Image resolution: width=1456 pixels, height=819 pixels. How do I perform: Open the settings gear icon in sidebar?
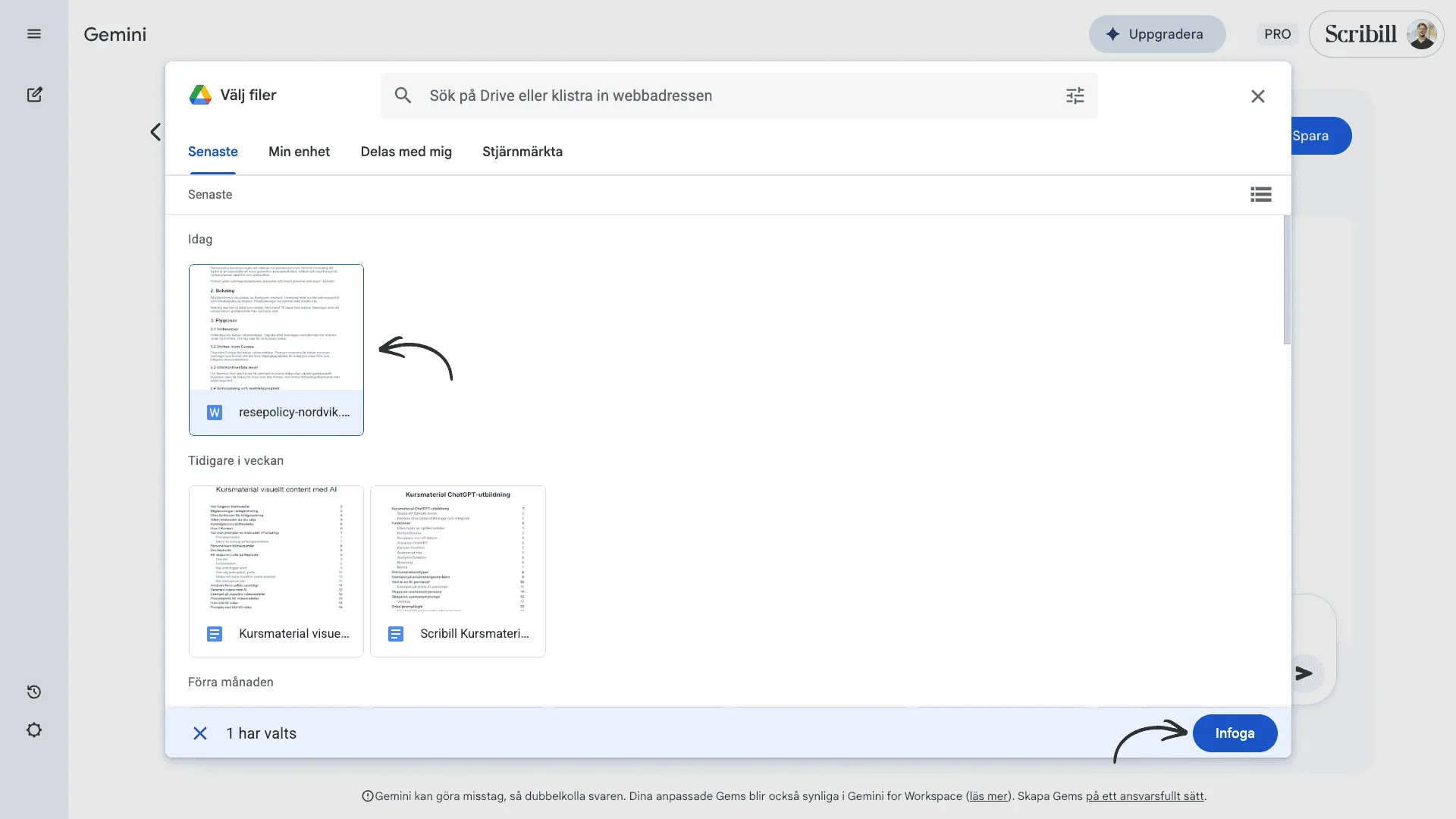[x=34, y=730]
